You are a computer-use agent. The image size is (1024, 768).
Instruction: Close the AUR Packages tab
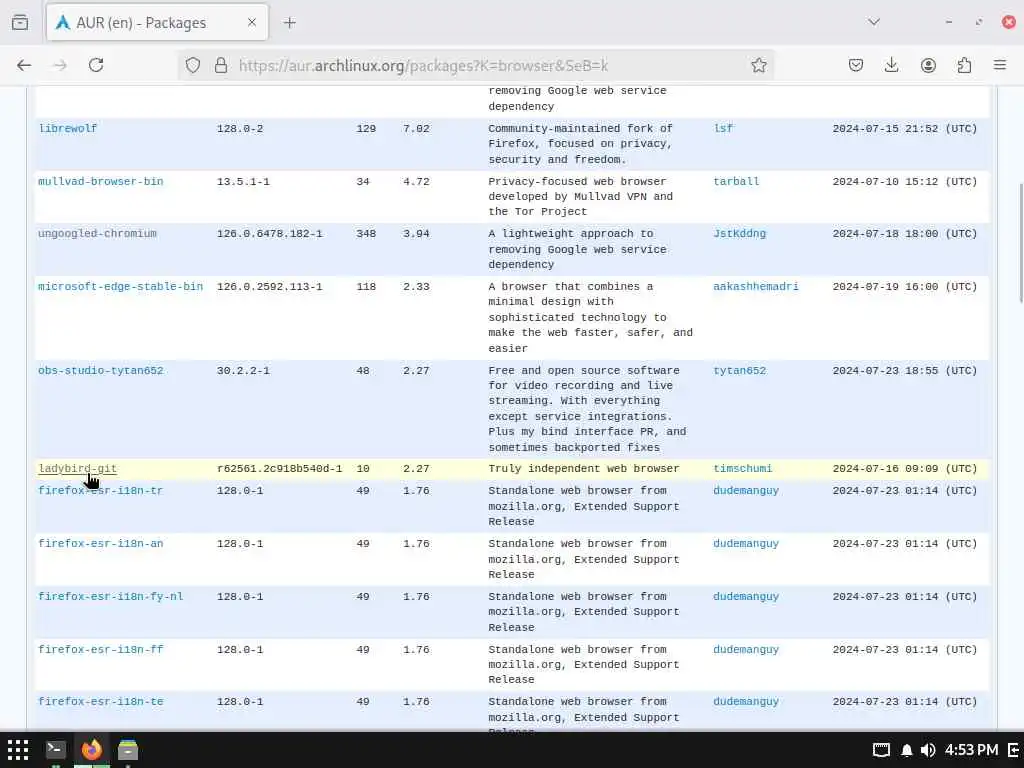(x=252, y=23)
